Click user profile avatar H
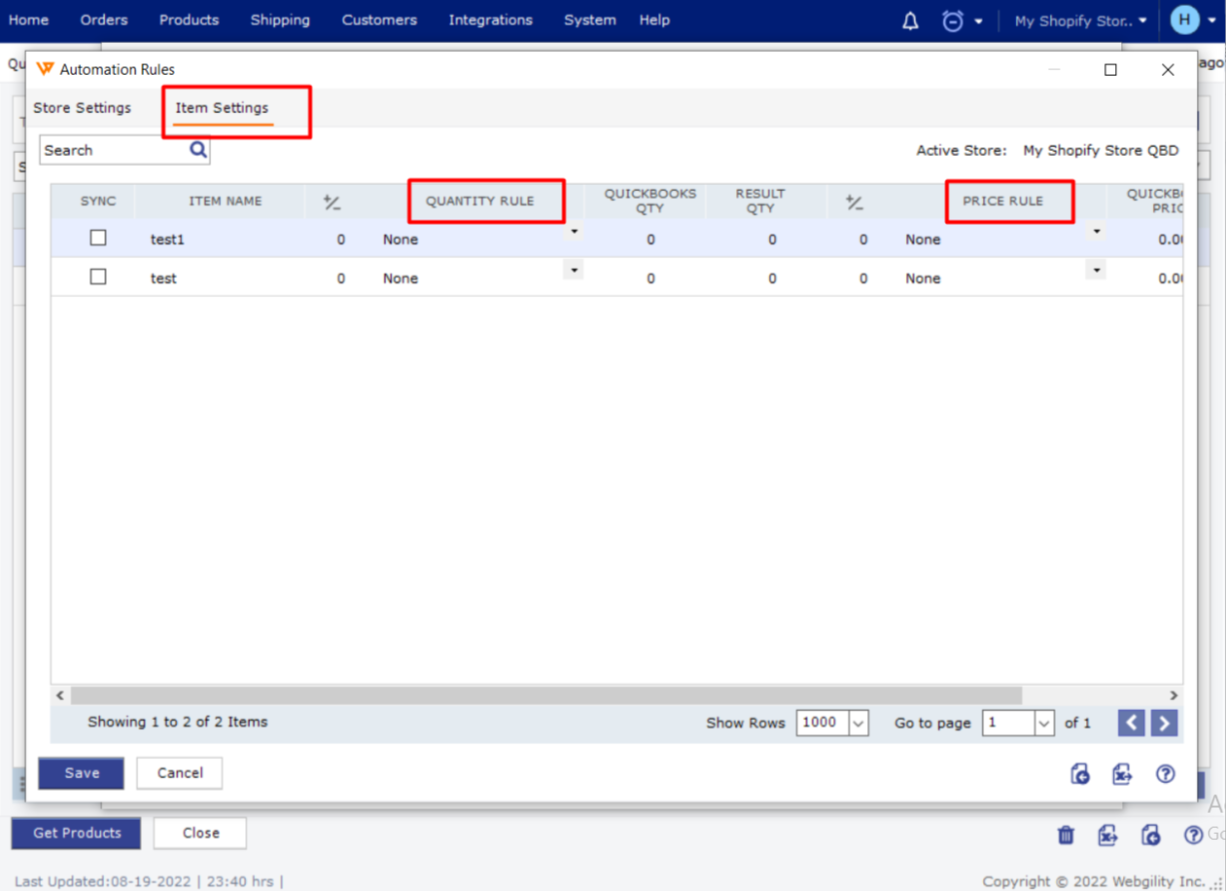This screenshot has width=1226, height=891. (1185, 20)
